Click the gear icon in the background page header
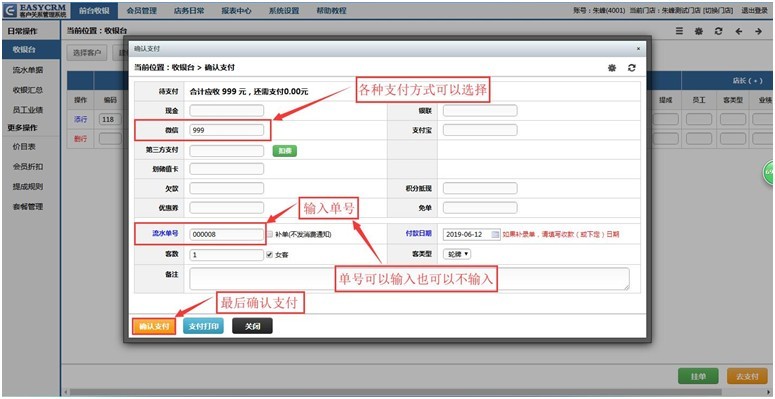 (699, 31)
